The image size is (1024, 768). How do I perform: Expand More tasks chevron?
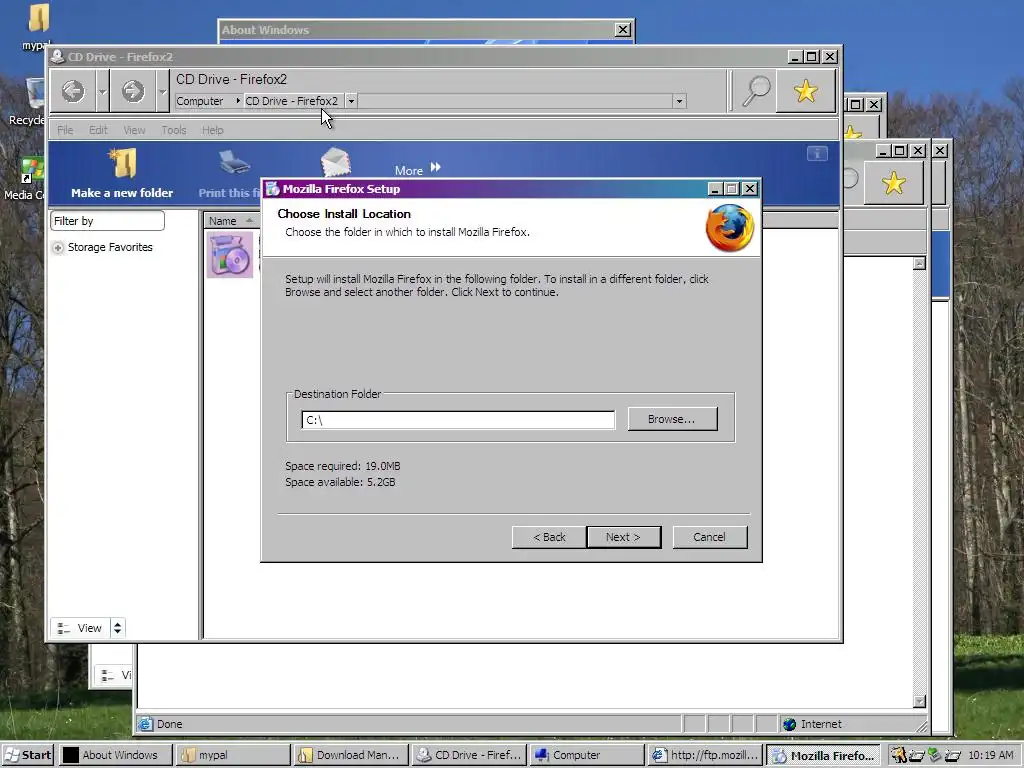pos(436,167)
